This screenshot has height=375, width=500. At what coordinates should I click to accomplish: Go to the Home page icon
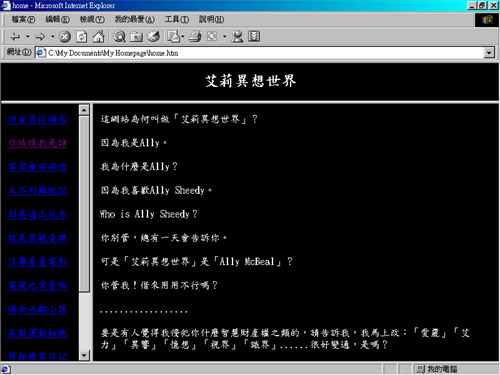(x=98, y=36)
